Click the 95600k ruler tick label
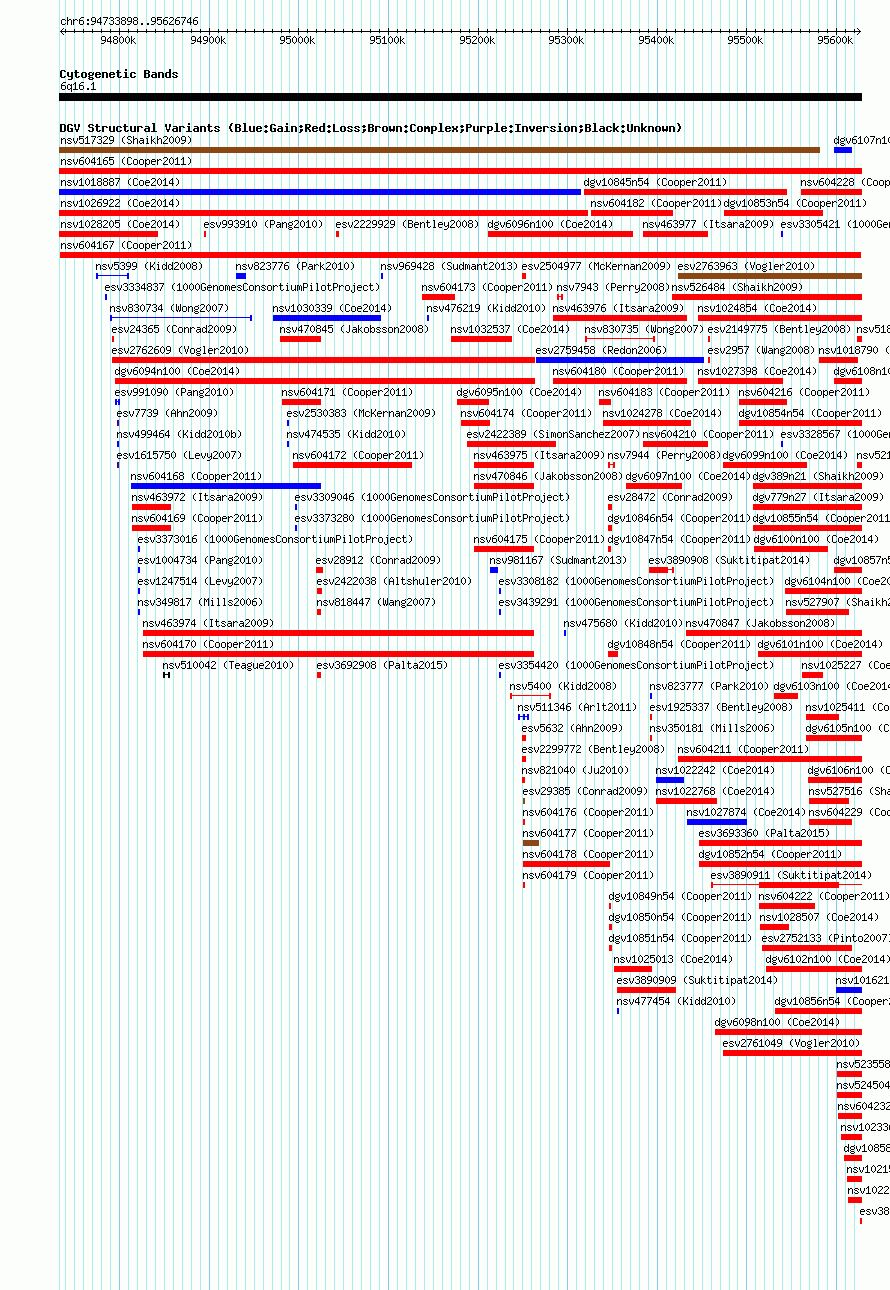This screenshot has height=1290, width=890. click(835, 41)
